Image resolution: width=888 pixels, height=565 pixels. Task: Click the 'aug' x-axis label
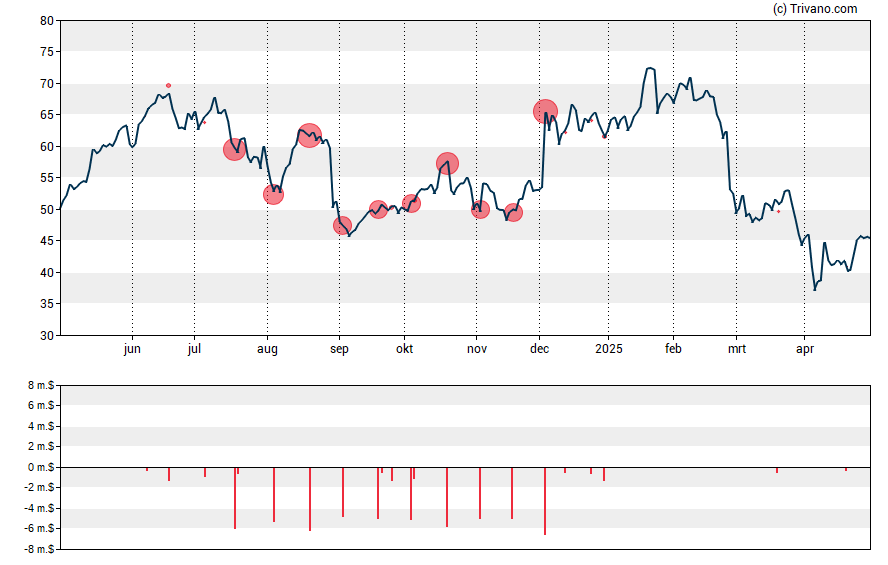point(267,349)
